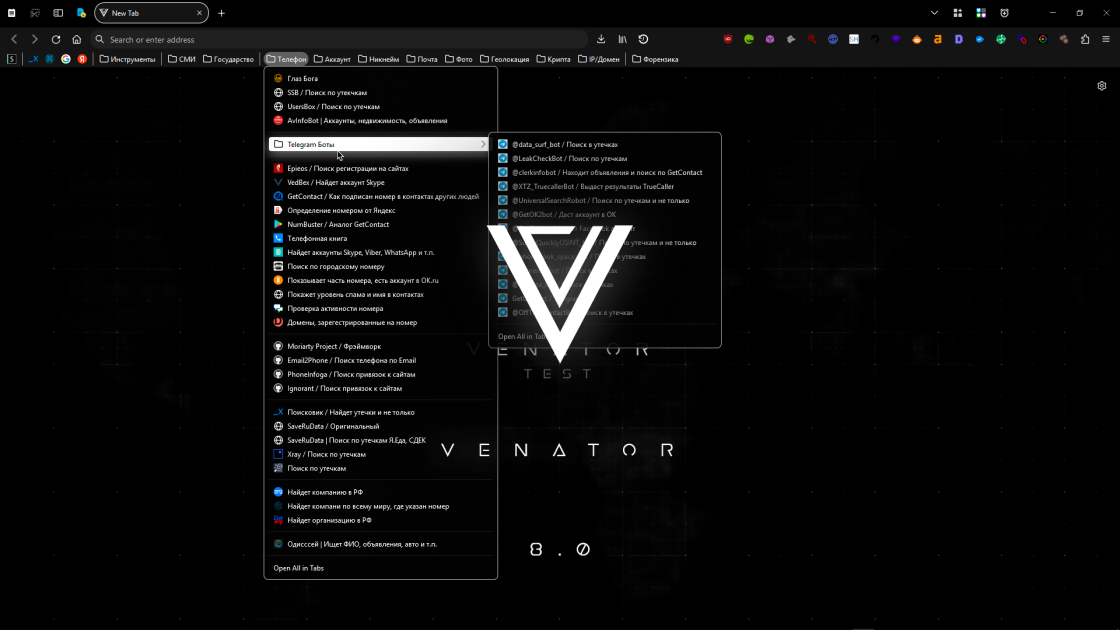
Task: Open a new tab with plus button
Action: (221, 13)
